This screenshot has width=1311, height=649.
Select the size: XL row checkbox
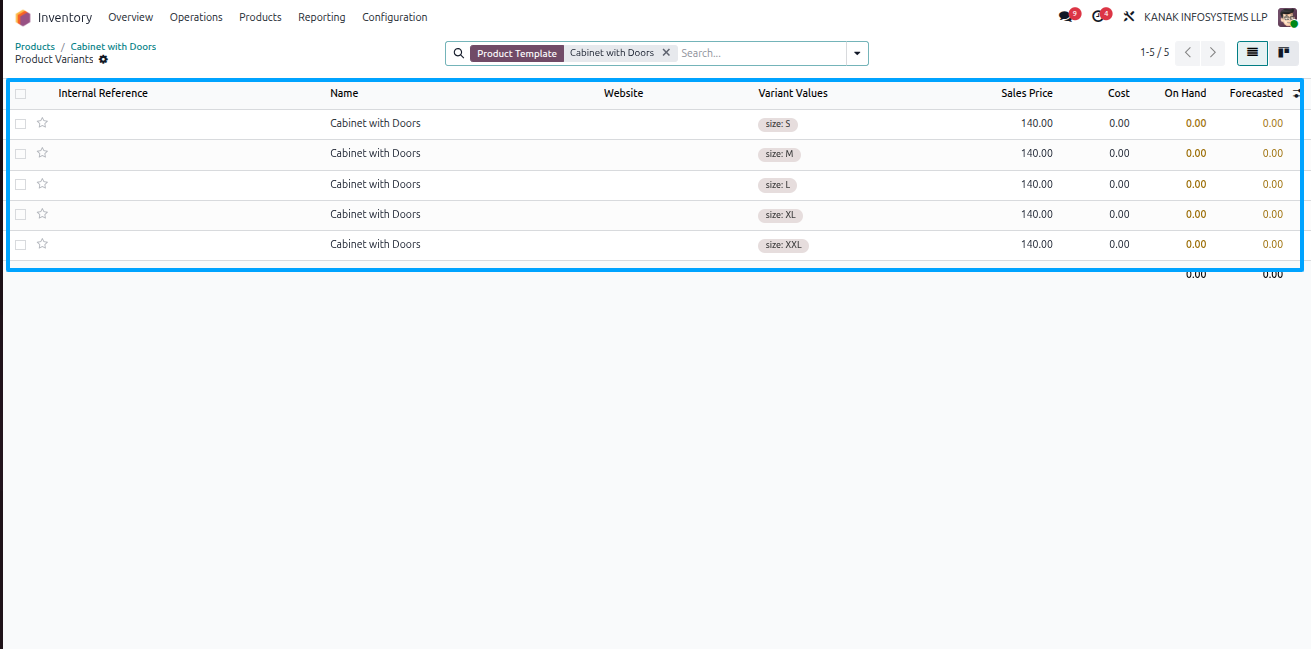tap(20, 214)
